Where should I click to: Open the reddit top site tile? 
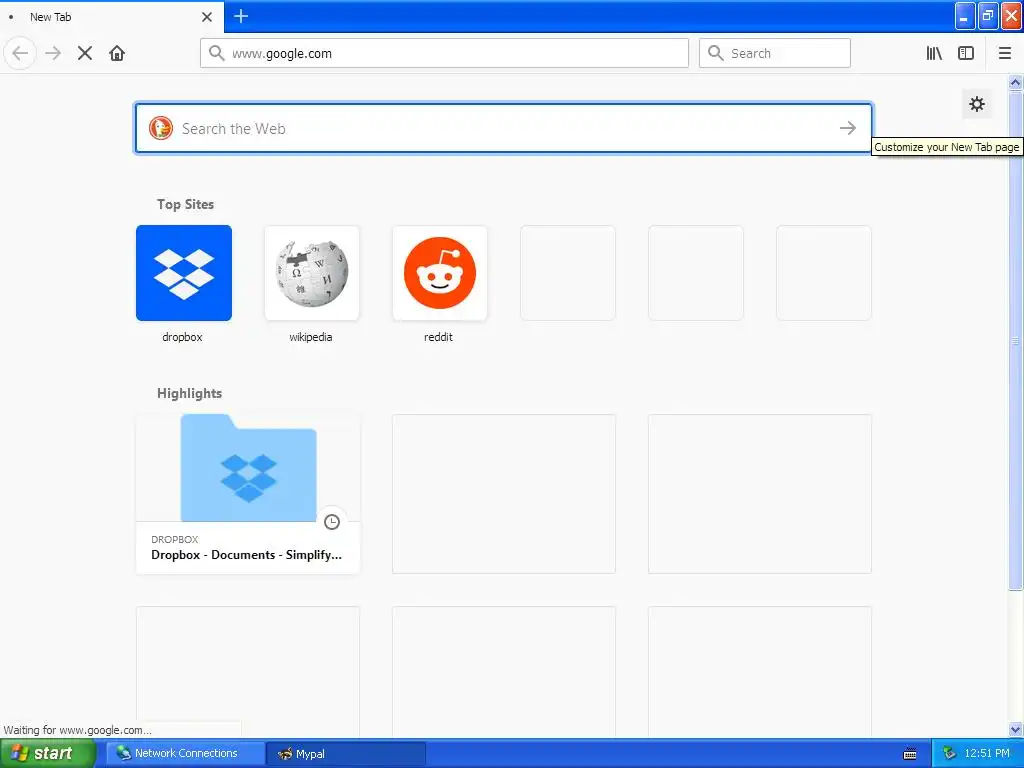tap(440, 273)
